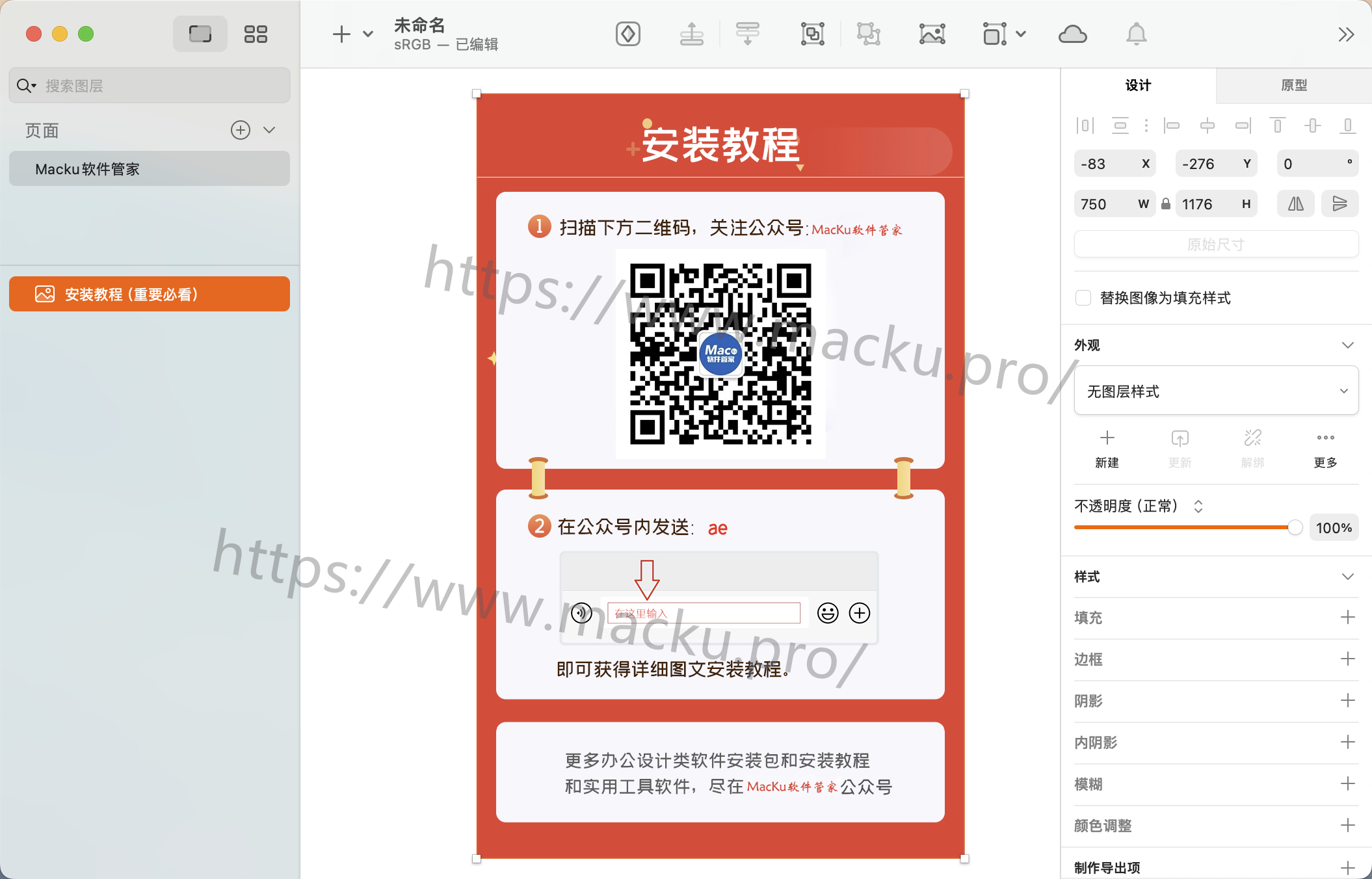Image resolution: width=1372 pixels, height=879 pixels.
Task: Toggle the aspect ratio lock
Action: coord(1166,204)
